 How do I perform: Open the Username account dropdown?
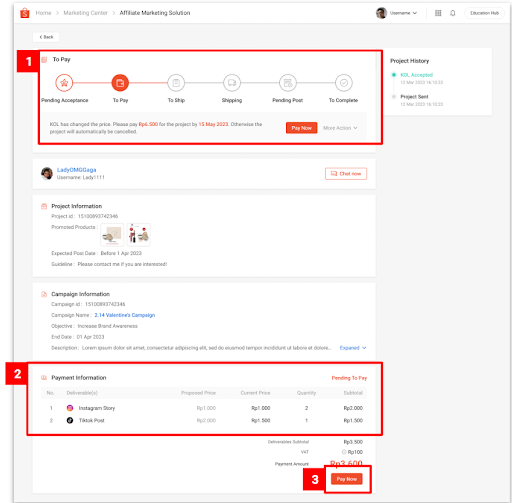coord(403,13)
